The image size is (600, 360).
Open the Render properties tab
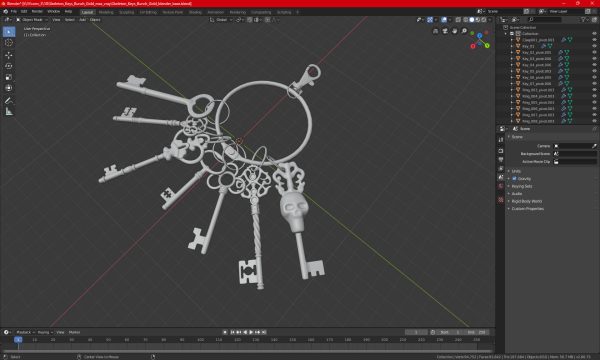click(x=501, y=151)
